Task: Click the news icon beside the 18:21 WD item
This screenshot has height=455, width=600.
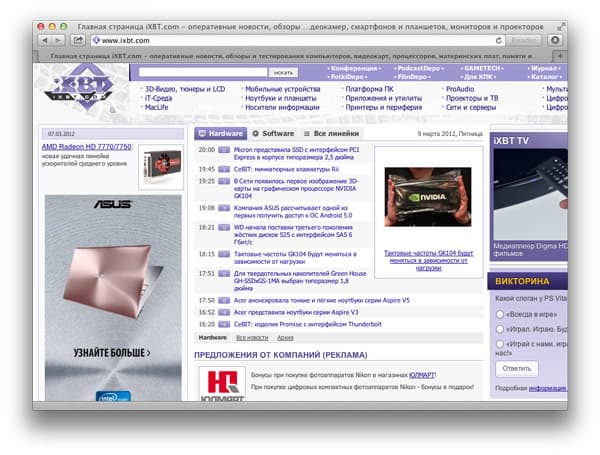Action: point(224,228)
